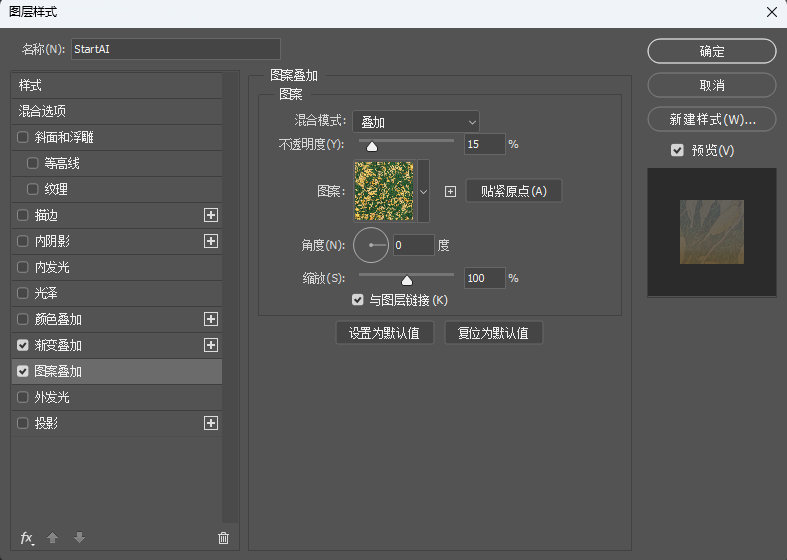
Task: Toggle 与图层链接 checkbox
Action: tap(357, 300)
